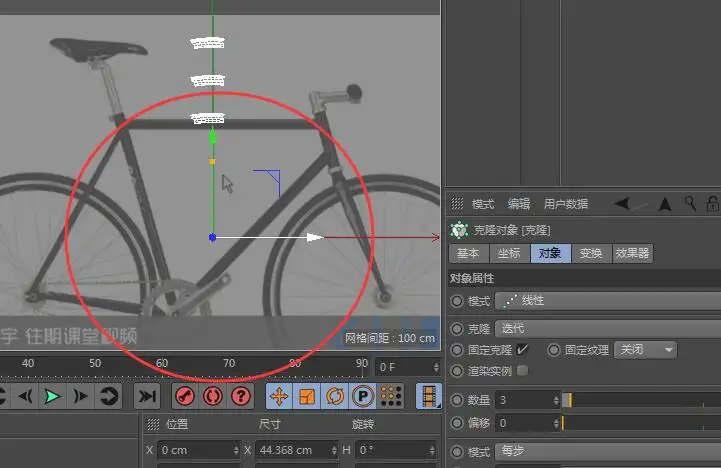Click the orange handle on Y axis
This screenshot has height=468, width=721.
[x=212, y=161]
